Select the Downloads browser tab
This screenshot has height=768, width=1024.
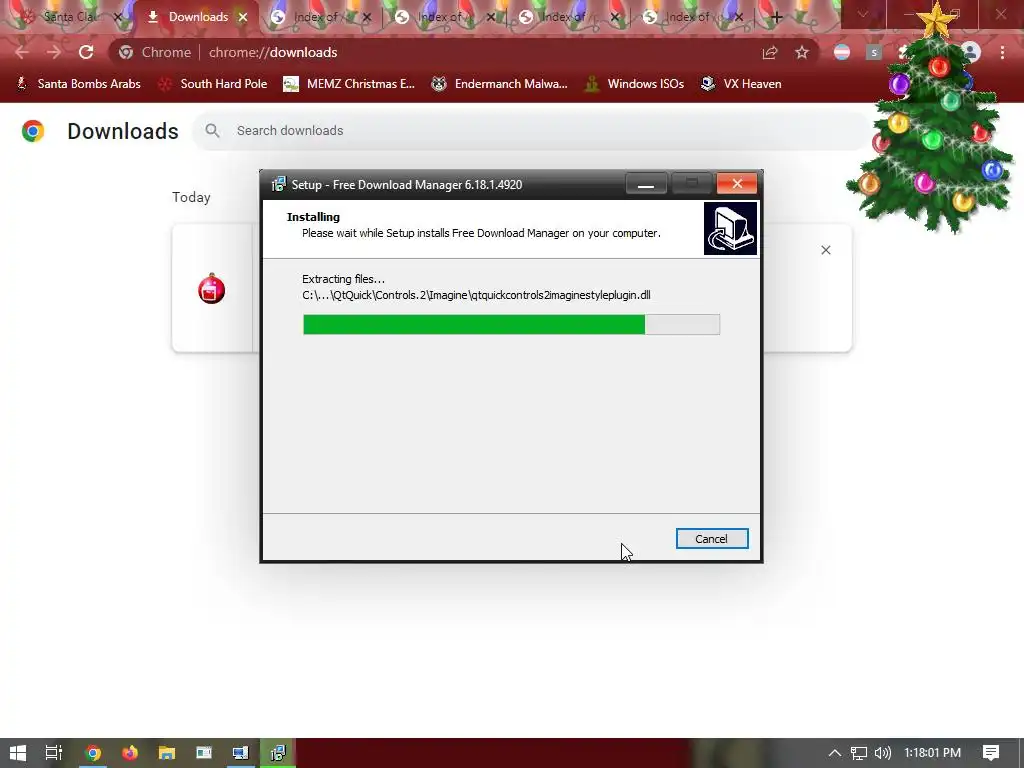coord(198,17)
